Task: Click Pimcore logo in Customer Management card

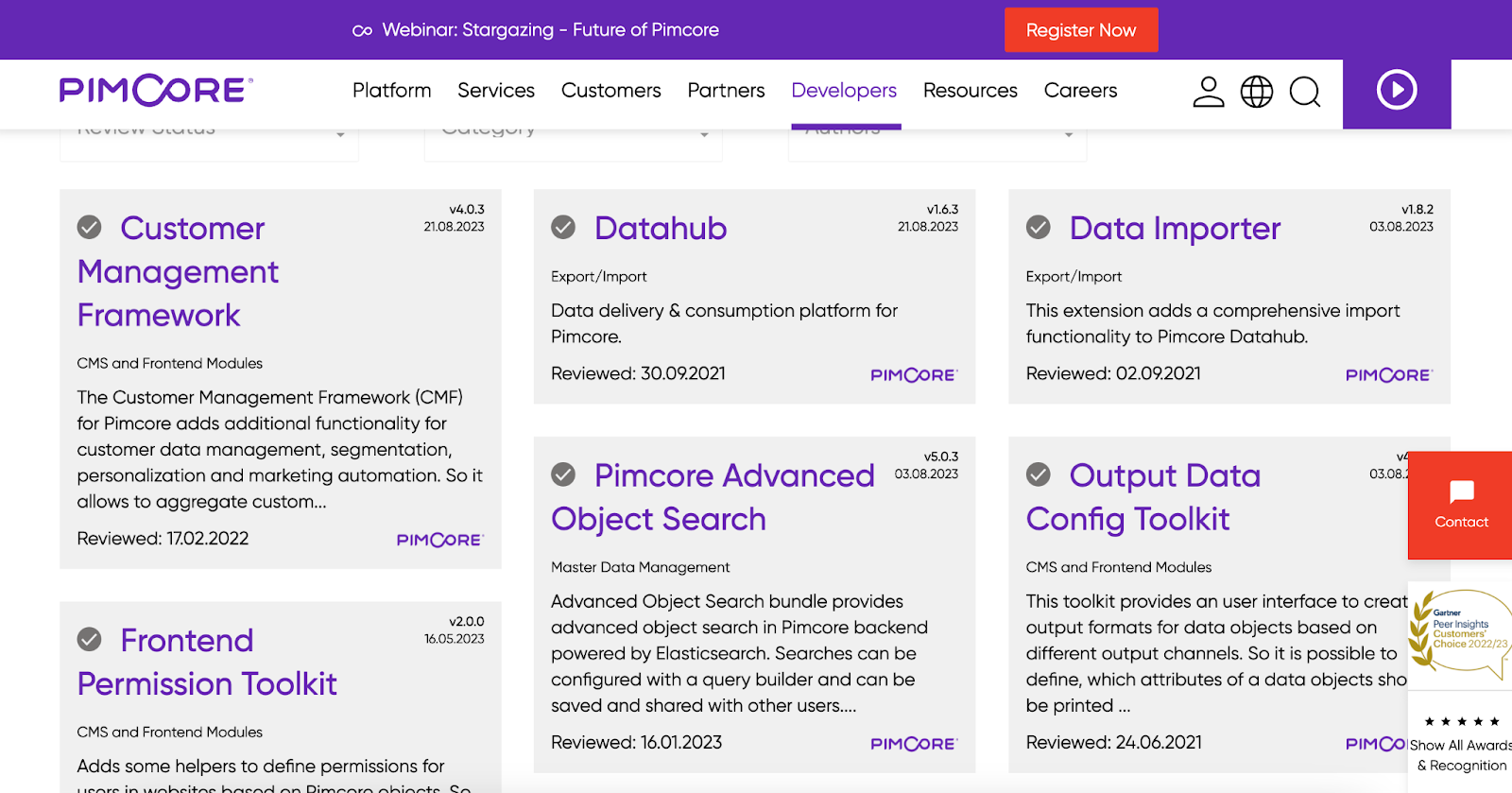Action: pos(440,540)
